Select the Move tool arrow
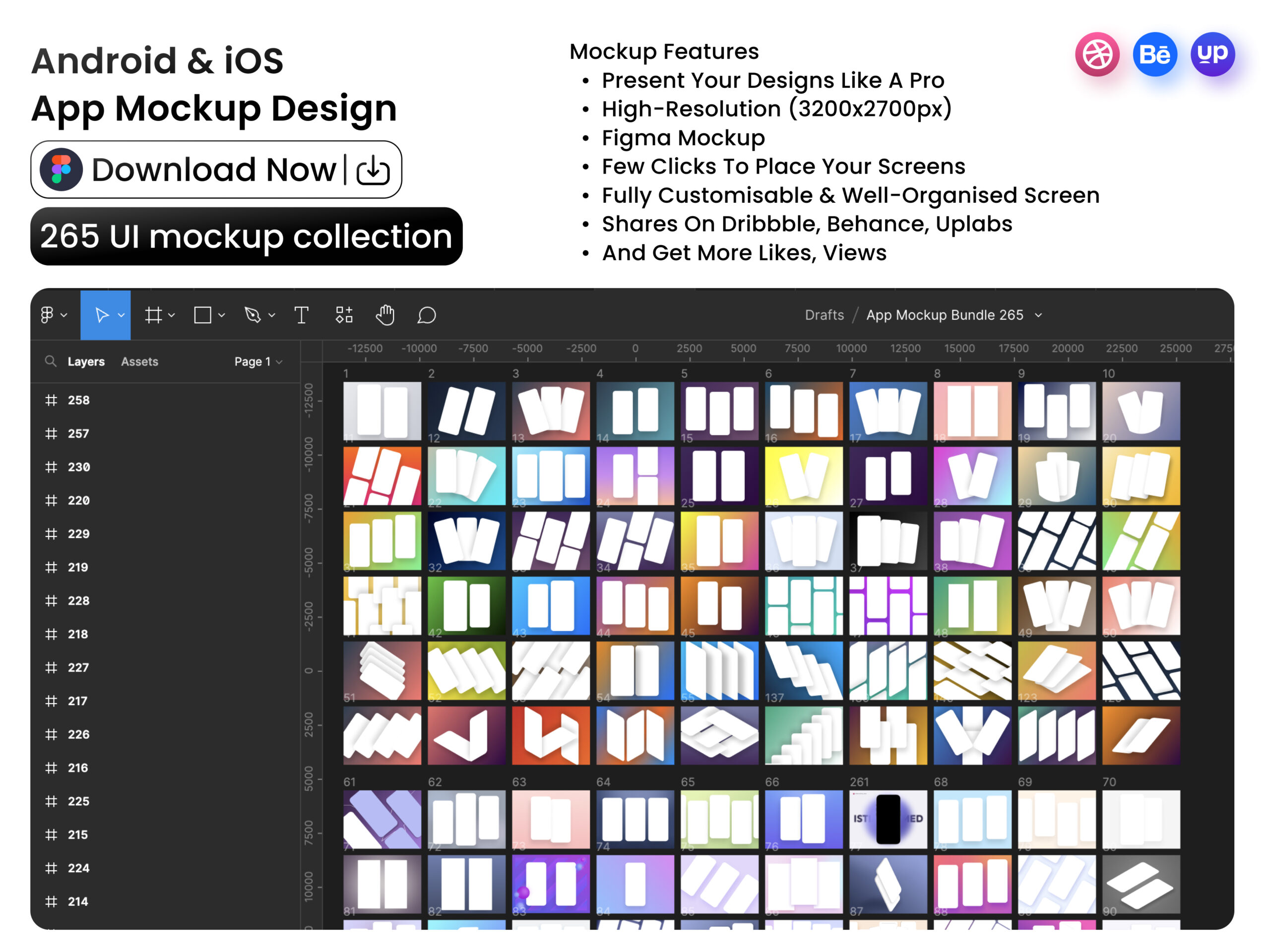Image resolution: width=1270 pixels, height=952 pixels. (102, 315)
